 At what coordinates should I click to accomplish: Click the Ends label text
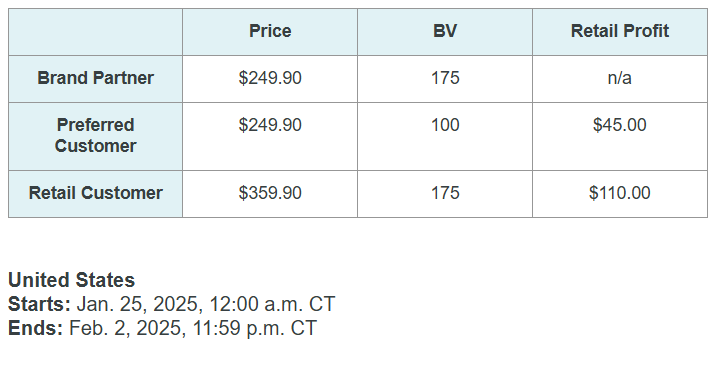36,328
